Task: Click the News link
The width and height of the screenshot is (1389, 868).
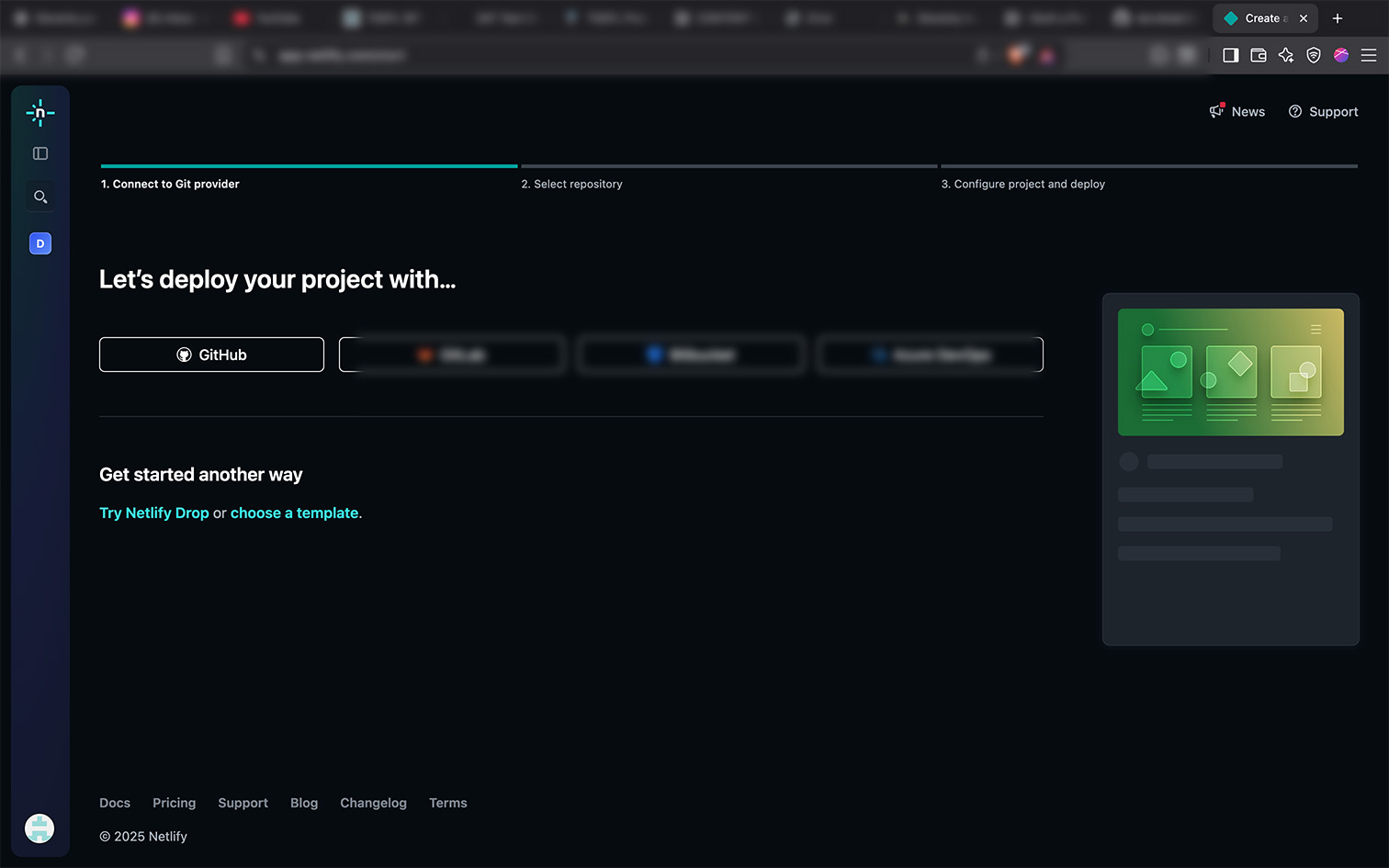Action: pyautogui.click(x=1248, y=111)
